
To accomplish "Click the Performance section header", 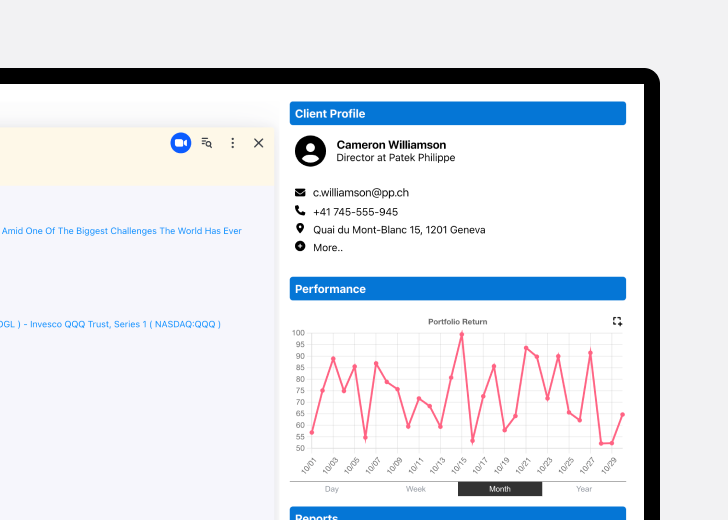I will point(458,289).
